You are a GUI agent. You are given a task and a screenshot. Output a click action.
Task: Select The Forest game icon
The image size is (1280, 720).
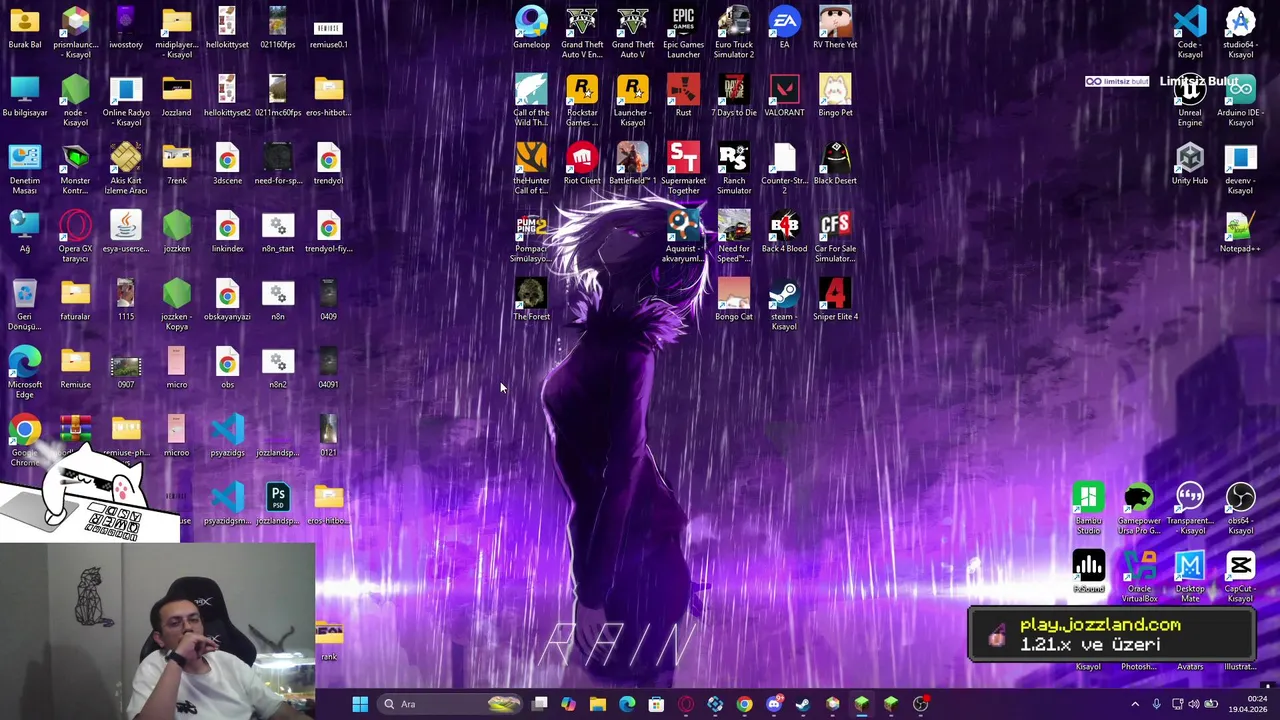[531, 300]
